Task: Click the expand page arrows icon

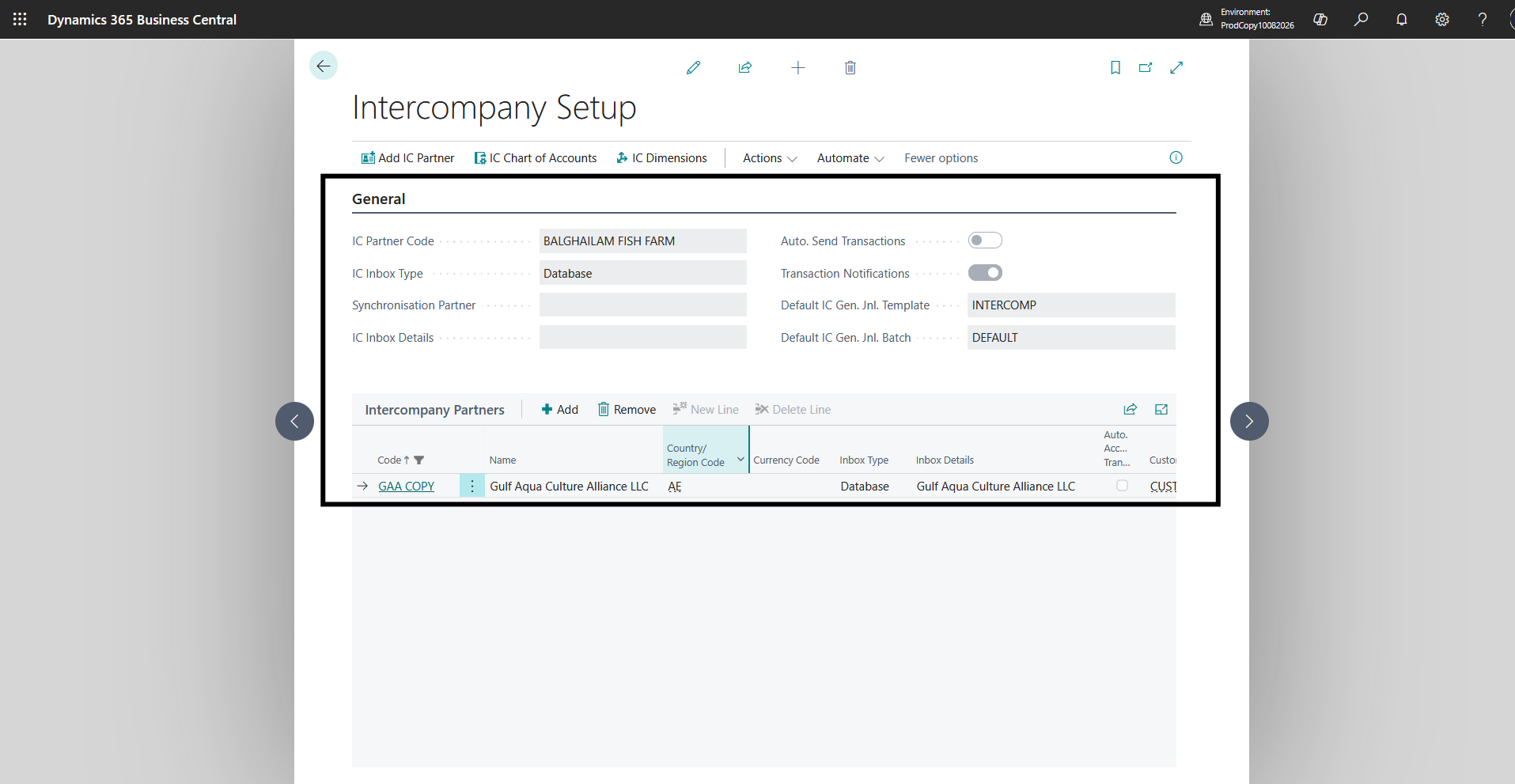Action: point(1176,68)
